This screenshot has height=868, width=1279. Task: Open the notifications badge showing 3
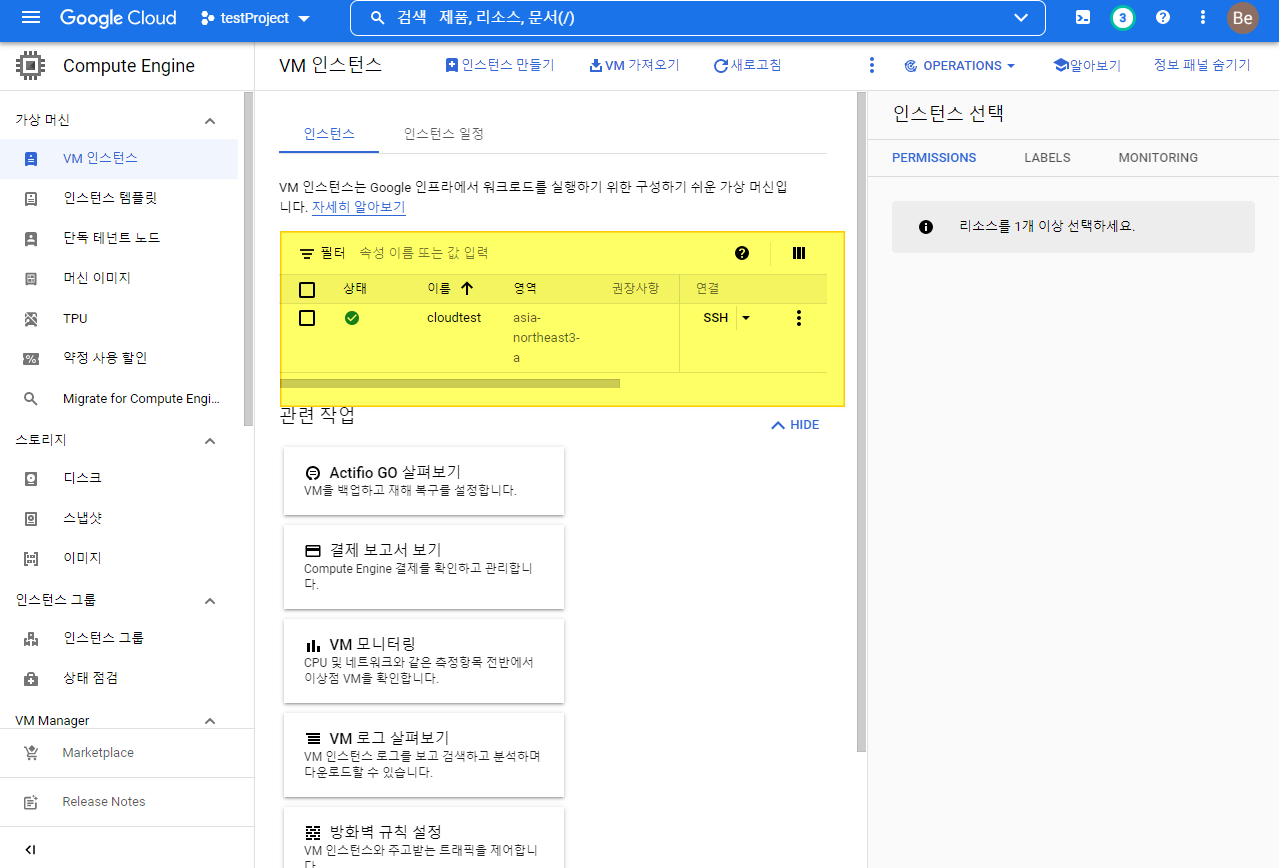[x=1123, y=18]
